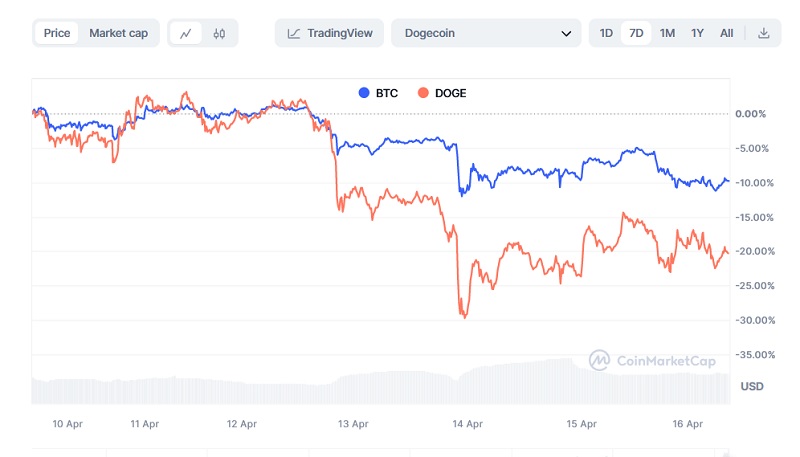Click the 14 Apr date marker

coord(468,424)
